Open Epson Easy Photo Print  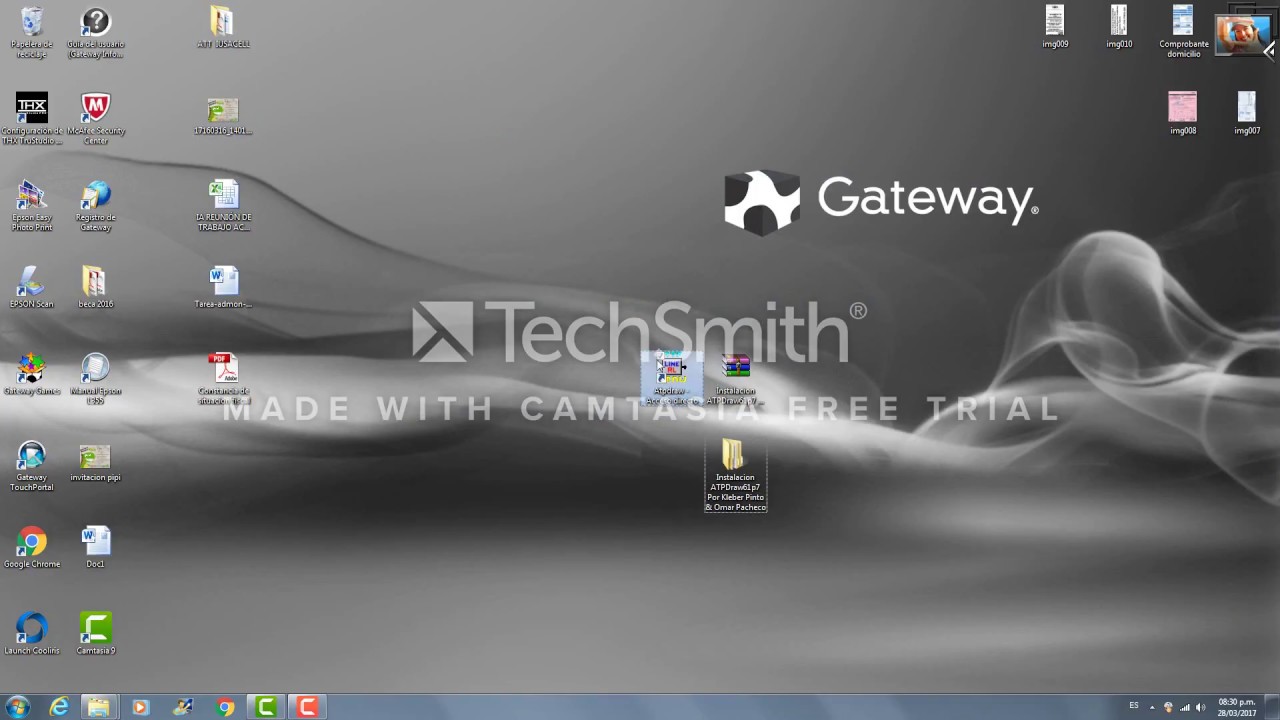(32, 206)
